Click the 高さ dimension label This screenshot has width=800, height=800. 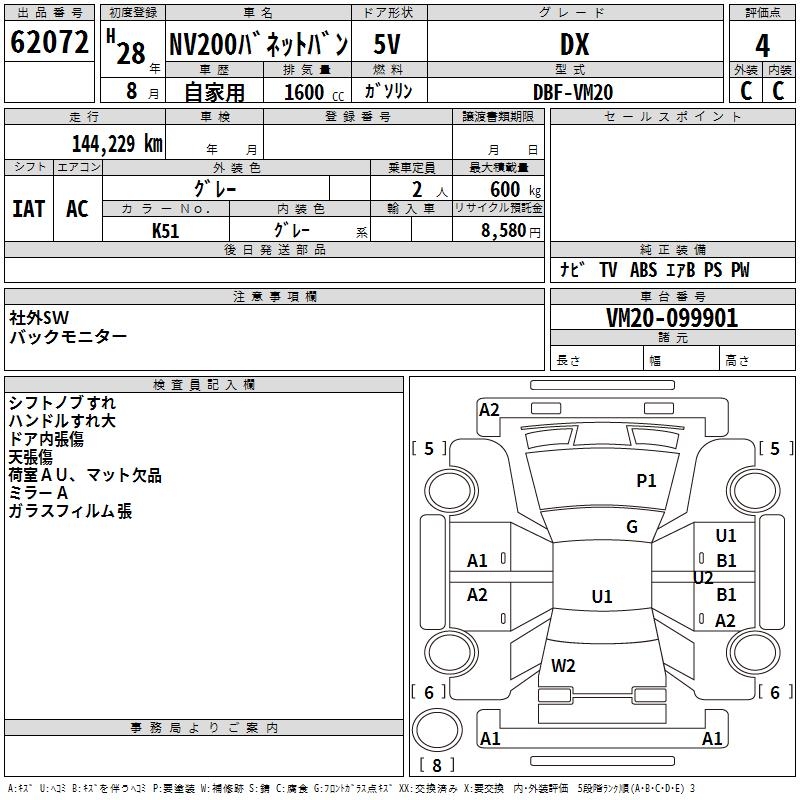click(x=737, y=360)
